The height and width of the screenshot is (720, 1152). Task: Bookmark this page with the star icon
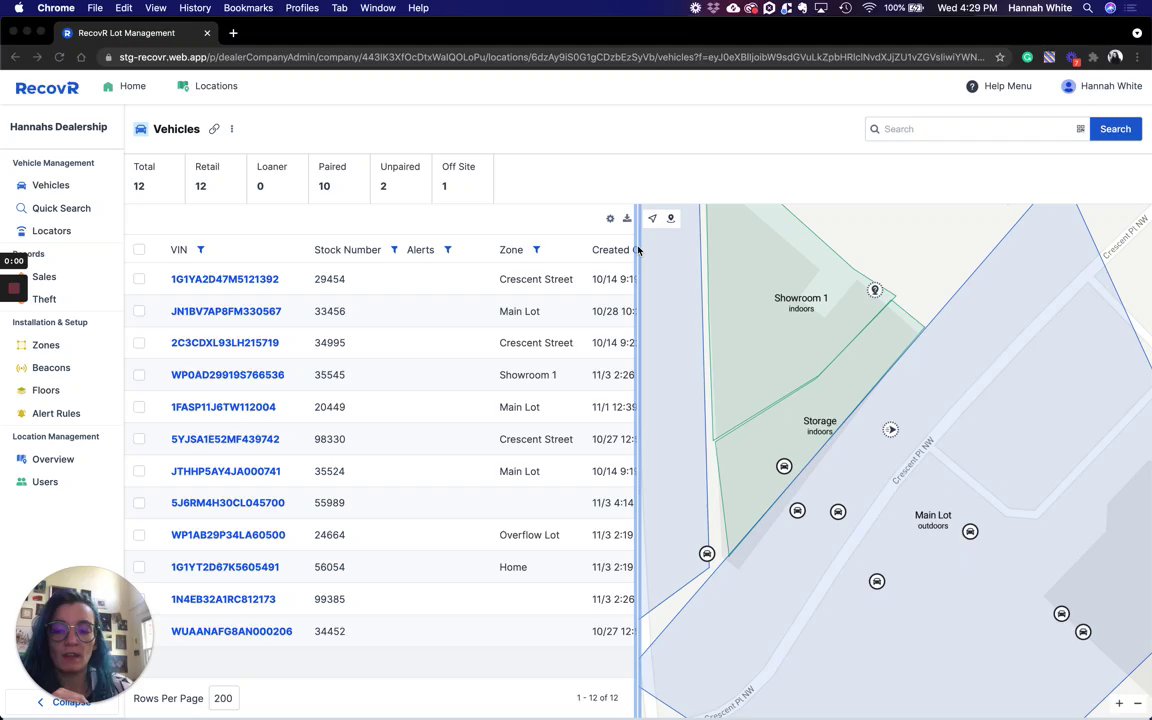point(1000,57)
